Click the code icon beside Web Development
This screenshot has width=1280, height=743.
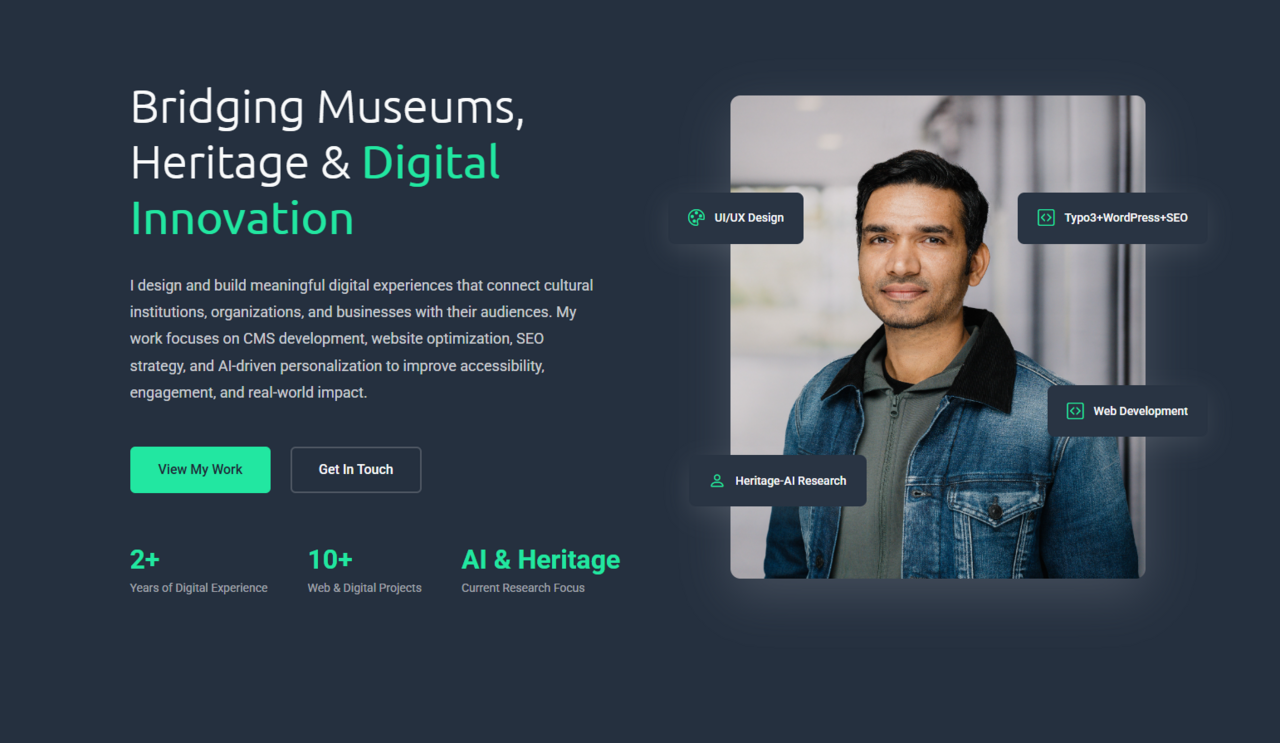pos(1075,411)
